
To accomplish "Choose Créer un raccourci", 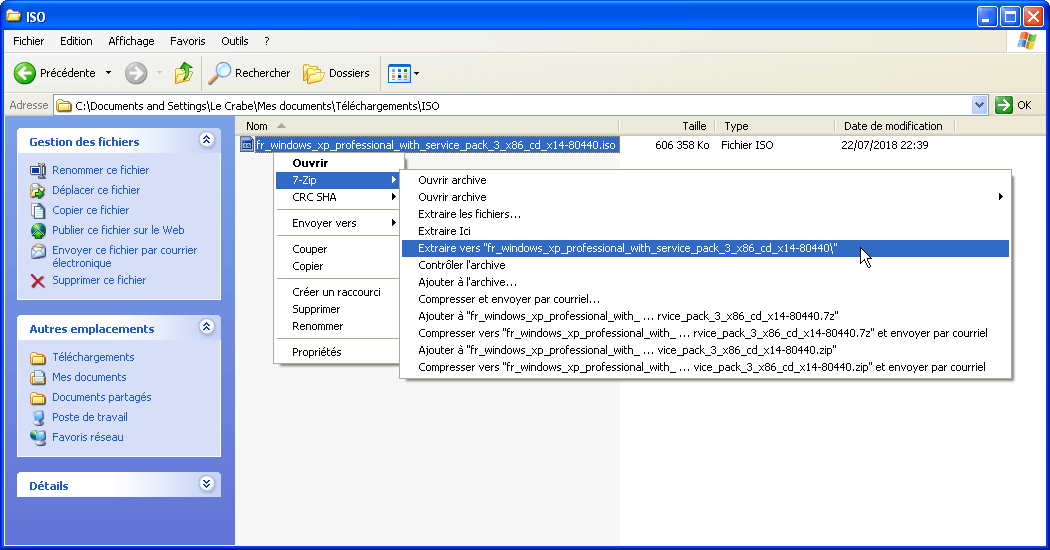I will pyautogui.click(x=337, y=292).
